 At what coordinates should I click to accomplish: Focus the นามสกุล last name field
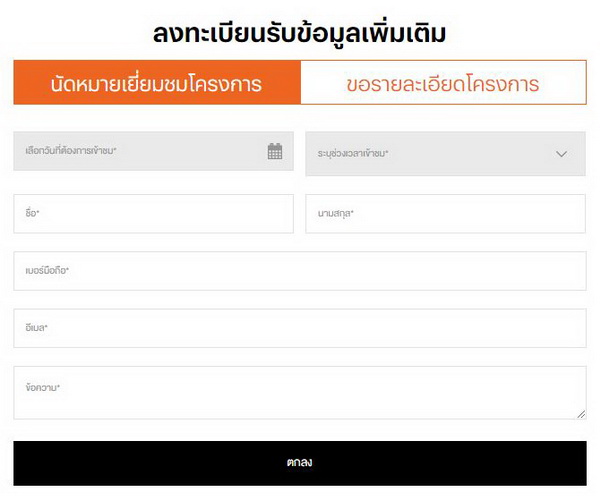tap(445, 213)
